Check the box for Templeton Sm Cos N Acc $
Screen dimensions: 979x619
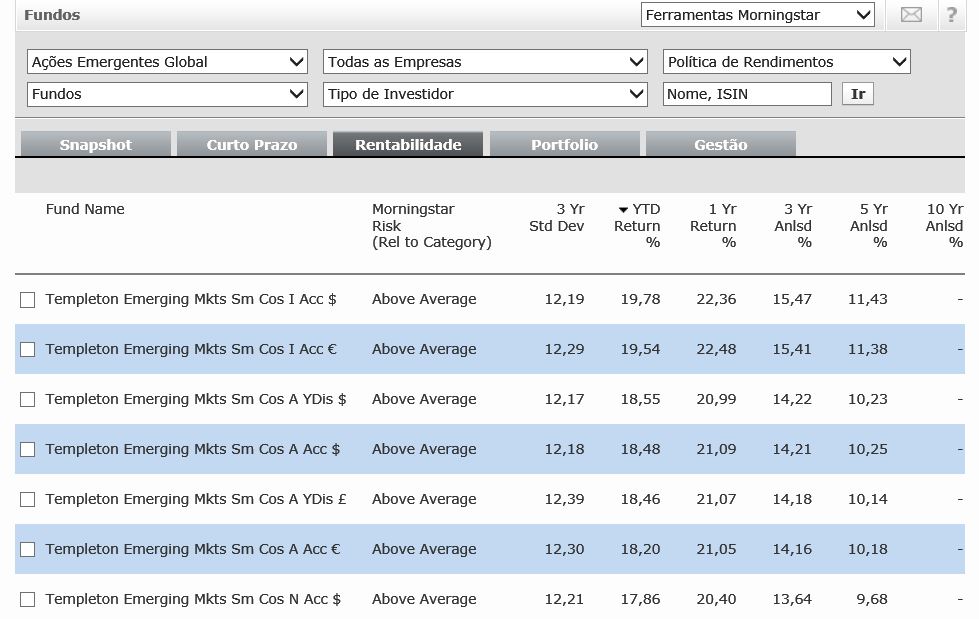(x=27, y=600)
